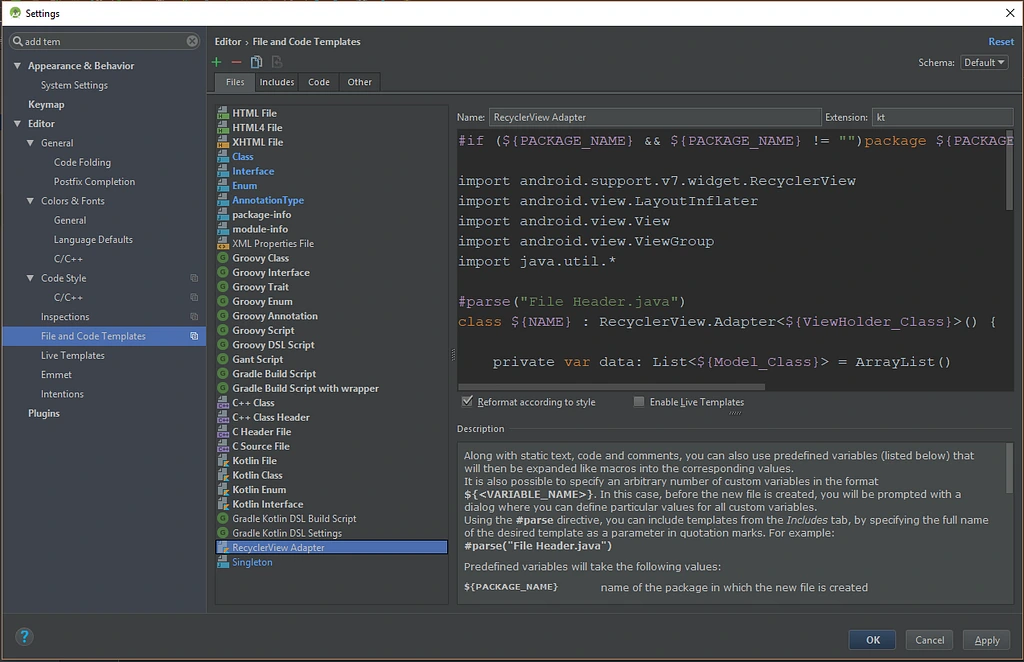The image size is (1024, 662).
Task: Select Postfix Completion settings item
Action: tap(94, 181)
